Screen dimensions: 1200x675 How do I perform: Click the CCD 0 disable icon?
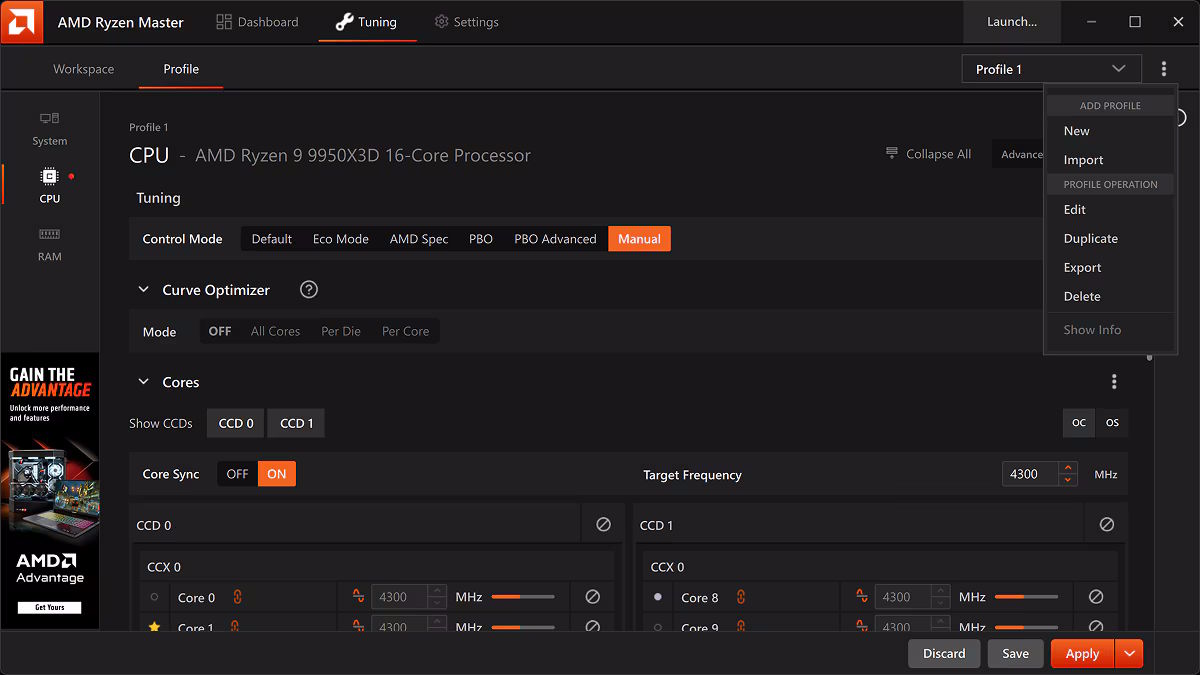pyautogui.click(x=603, y=525)
